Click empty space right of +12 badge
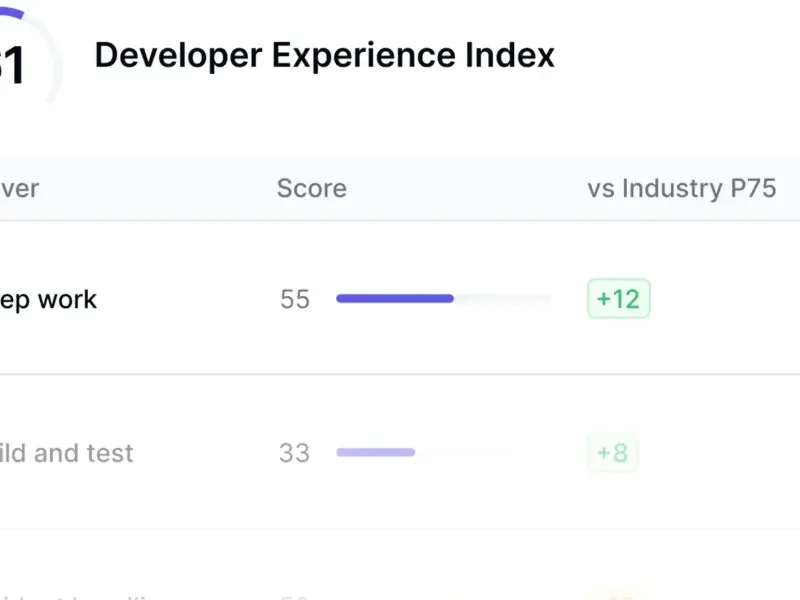Image resolution: width=800 pixels, height=600 pixels. point(724,298)
